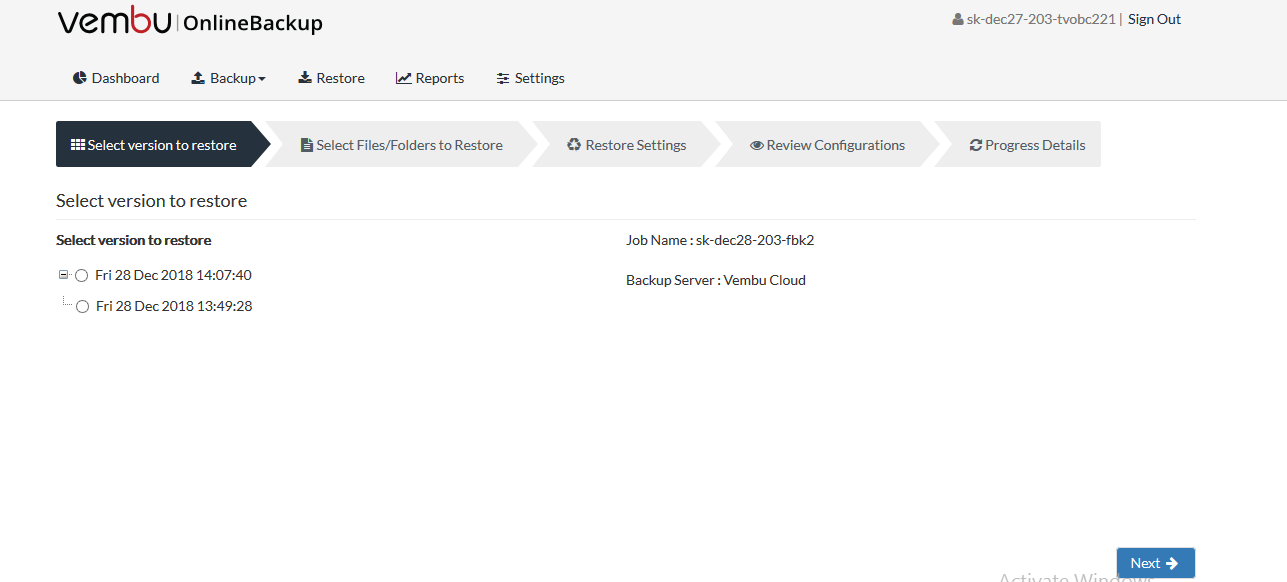The height and width of the screenshot is (582, 1287).
Task: Click the Vembu OnlineBackup logo
Action: 190,21
